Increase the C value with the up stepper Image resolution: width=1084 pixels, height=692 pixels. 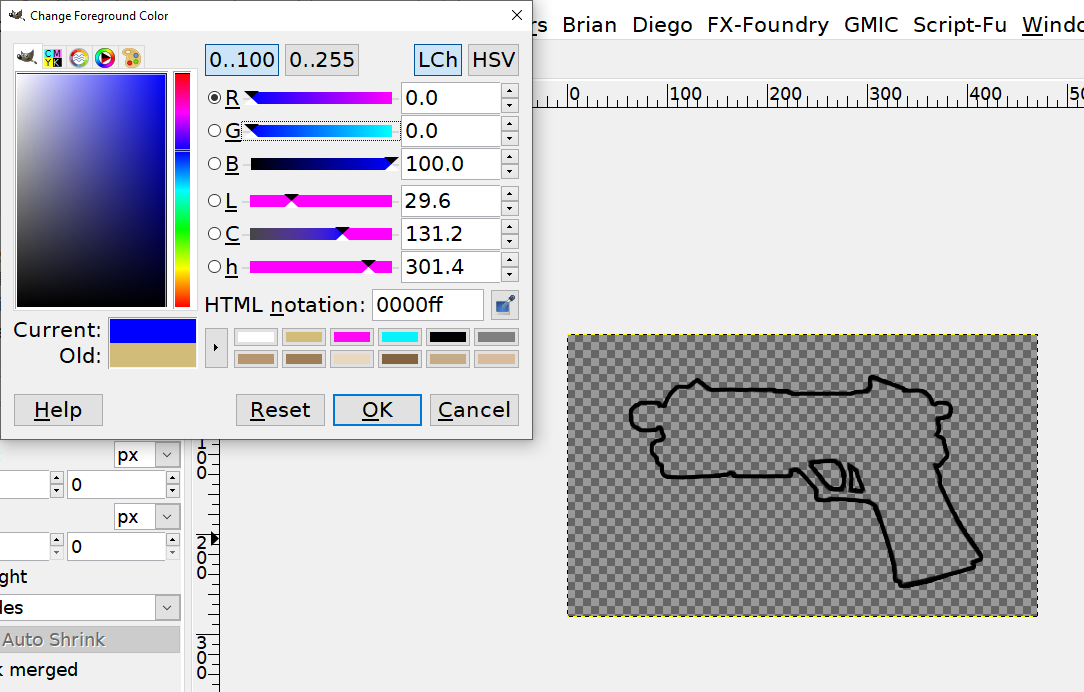click(x=510, y=226)
